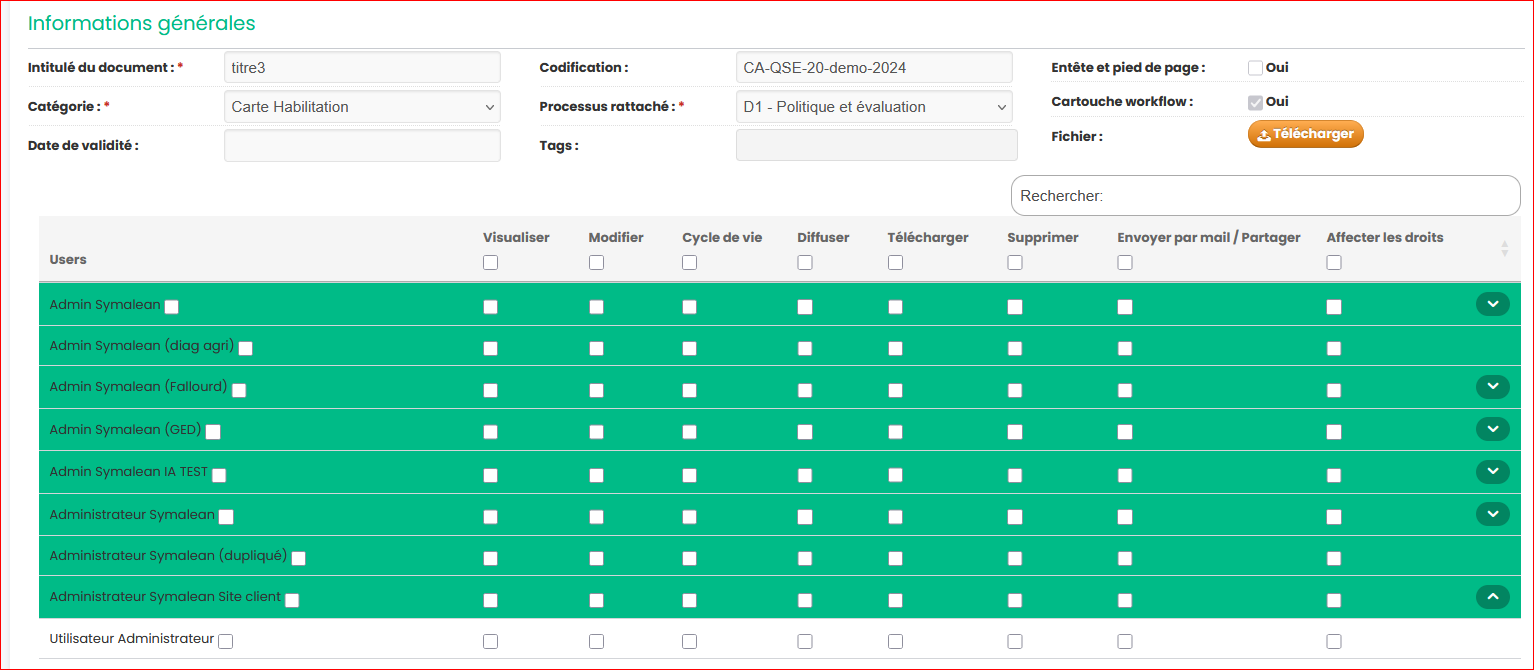Enable Visualiser for Admin Symalean row
The height and width of the screenshot is (670, 1534).
point(490,307)
